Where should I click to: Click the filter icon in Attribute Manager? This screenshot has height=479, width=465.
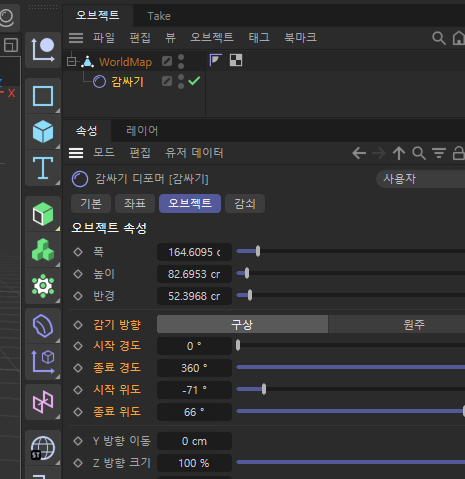pyautogui.click(x=439, y=153)
